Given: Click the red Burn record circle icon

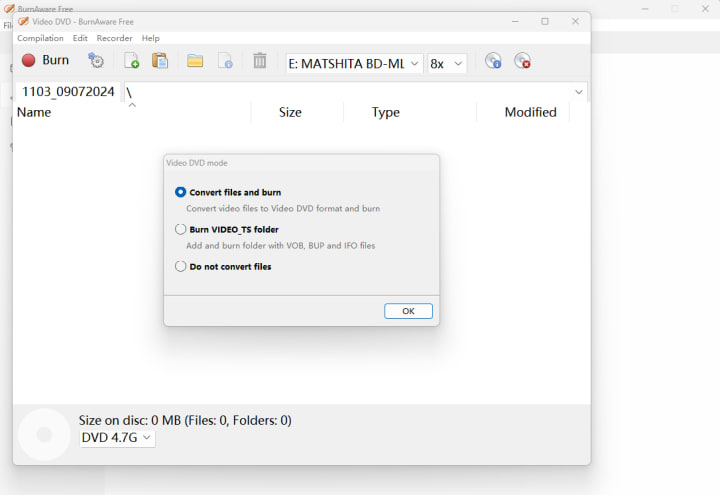Looking at the screenshot, I should click(x=28, y=60).
